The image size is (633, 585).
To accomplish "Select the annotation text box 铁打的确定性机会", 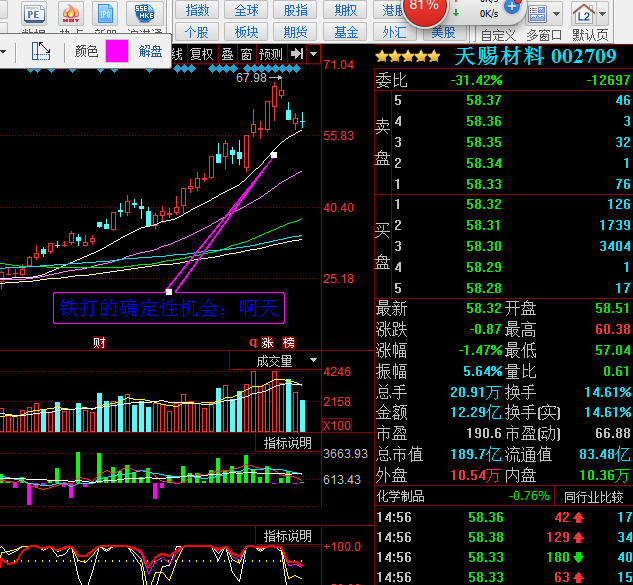I will coord(169,308).
